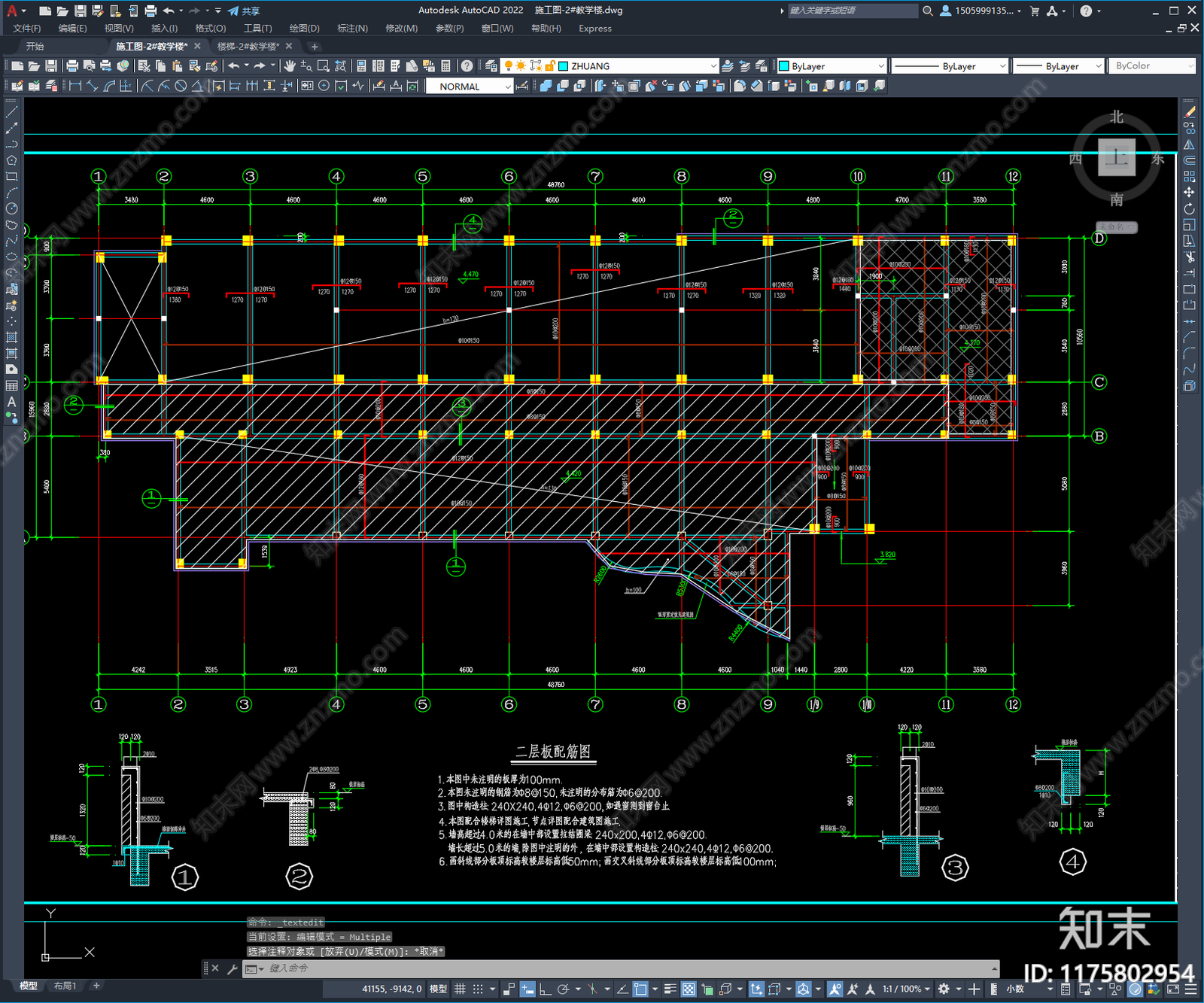Toggle dynamic input in status bar

pos(528,989)
